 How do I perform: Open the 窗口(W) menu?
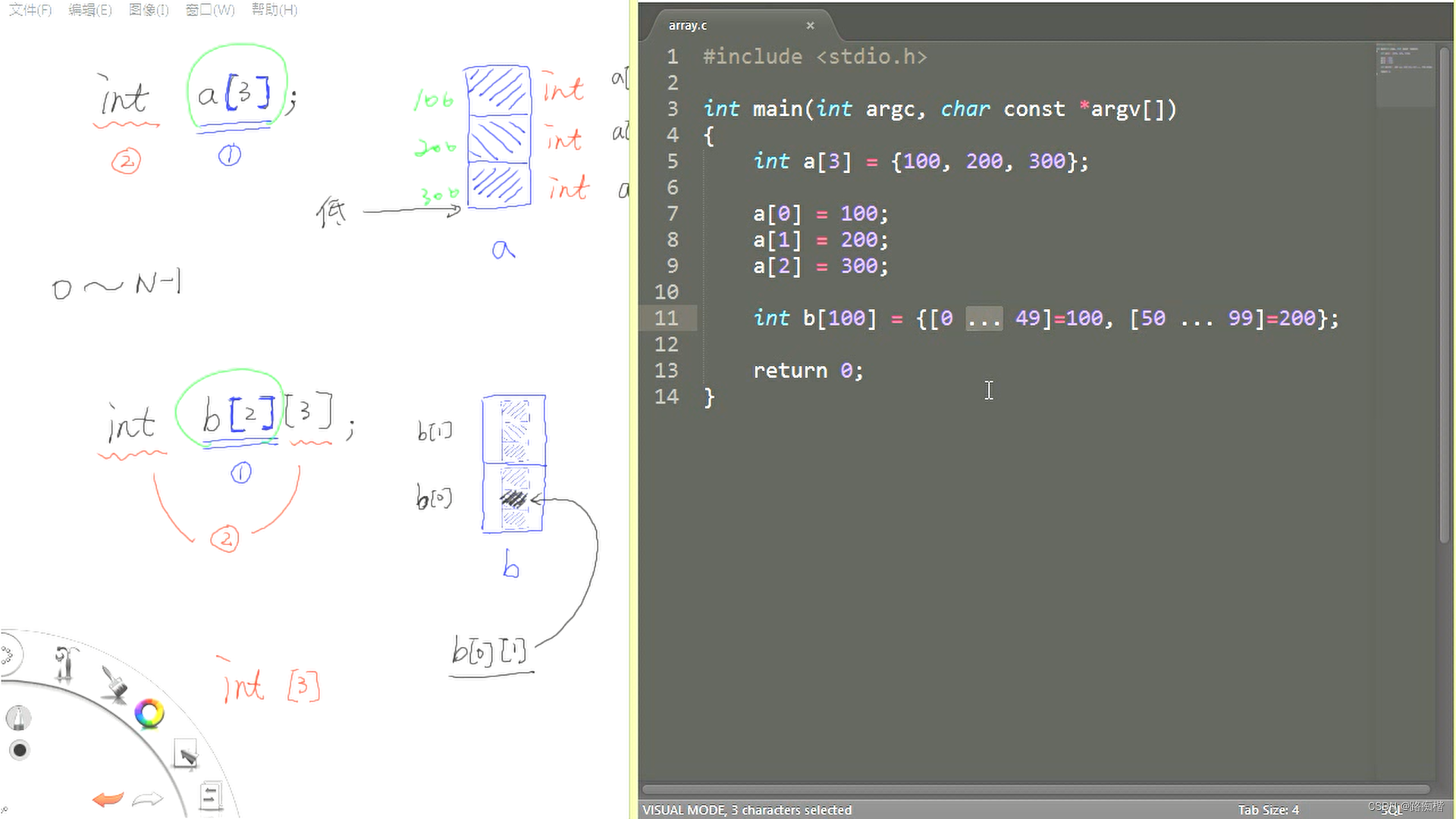(210, 10)
